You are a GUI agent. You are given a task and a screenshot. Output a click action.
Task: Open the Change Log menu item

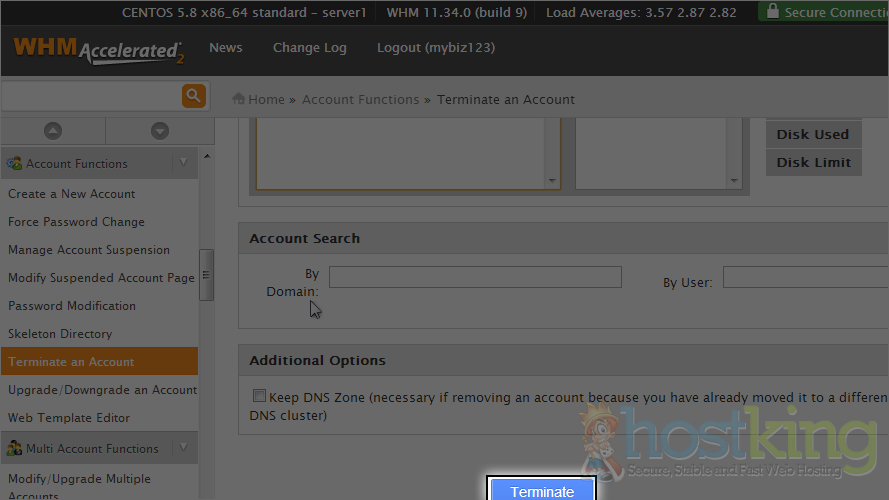pos(309,48)
